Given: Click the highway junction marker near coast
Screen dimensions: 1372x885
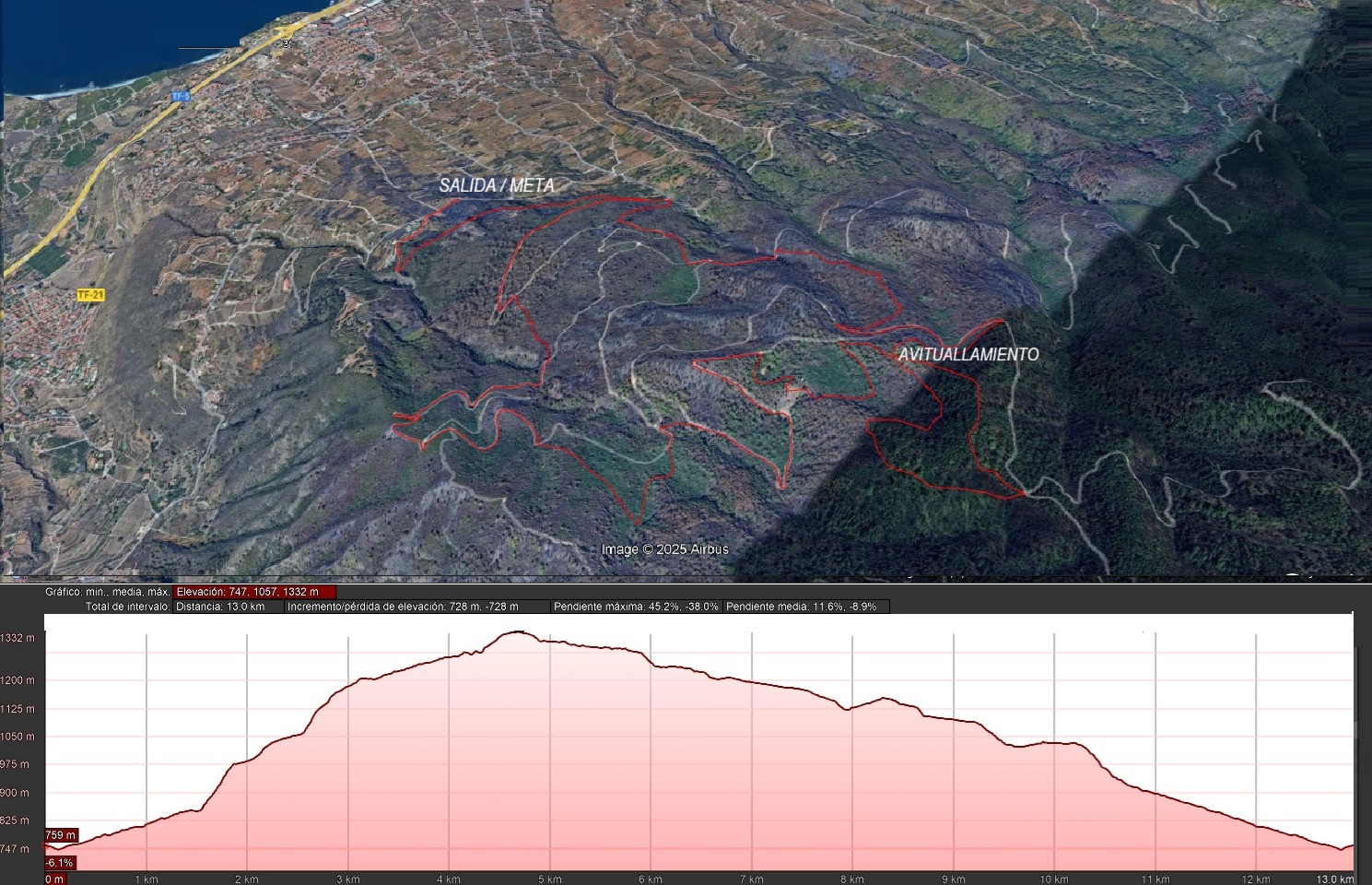Looking at the screenshot, I should 287,40.
